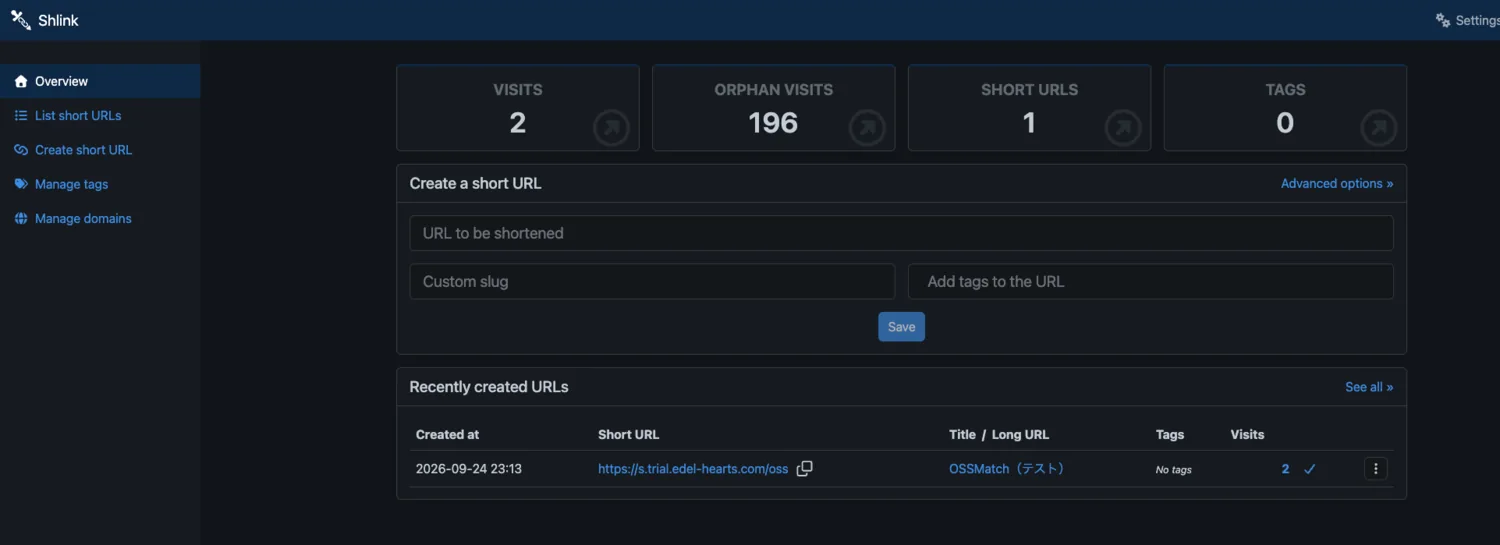Click the Save button
The image size is (1500, 545).
pos(902,327)
